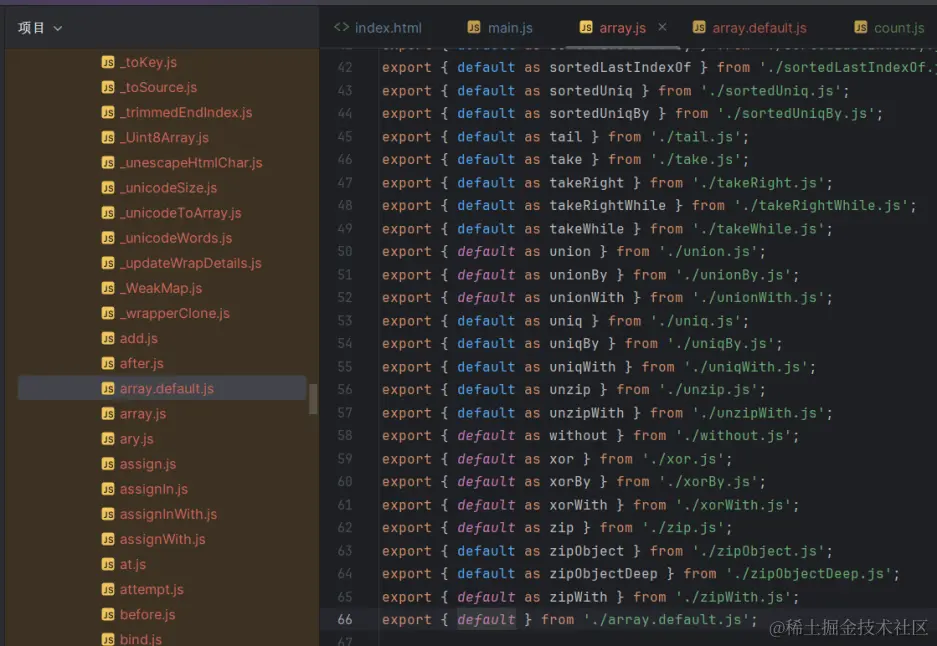Click the JS icon beside after.js
The image size is (937, 646).
108,363
